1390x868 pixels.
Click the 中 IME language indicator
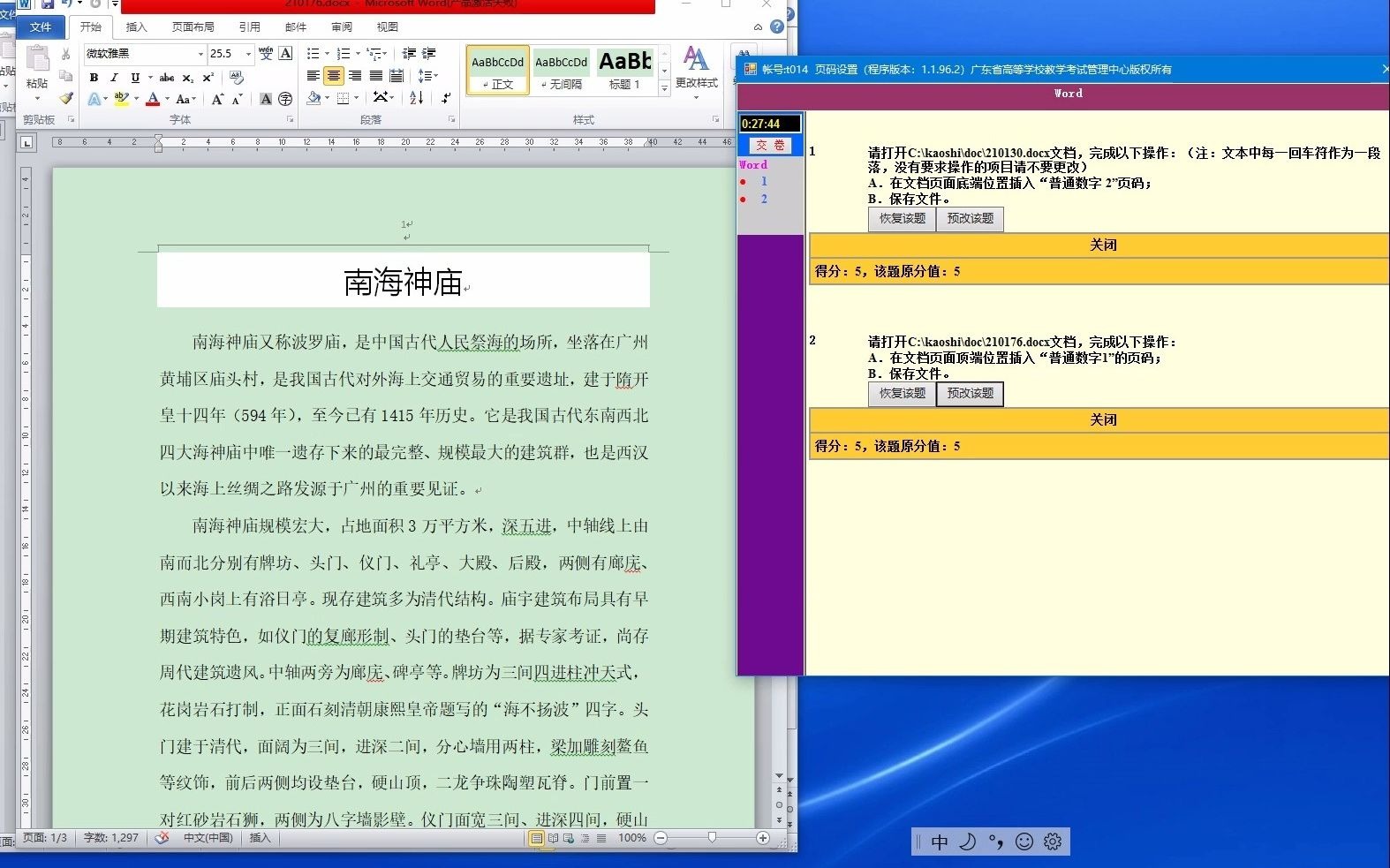[940, 842]
